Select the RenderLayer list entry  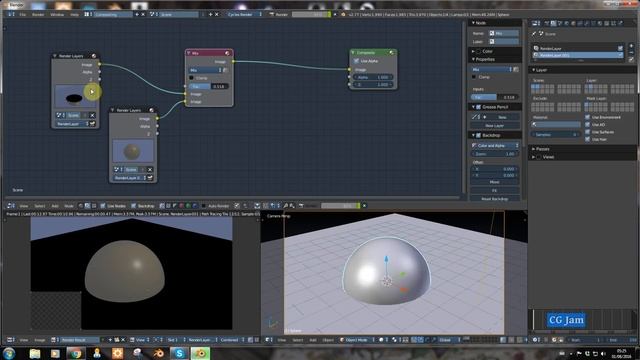pos(578,48)
